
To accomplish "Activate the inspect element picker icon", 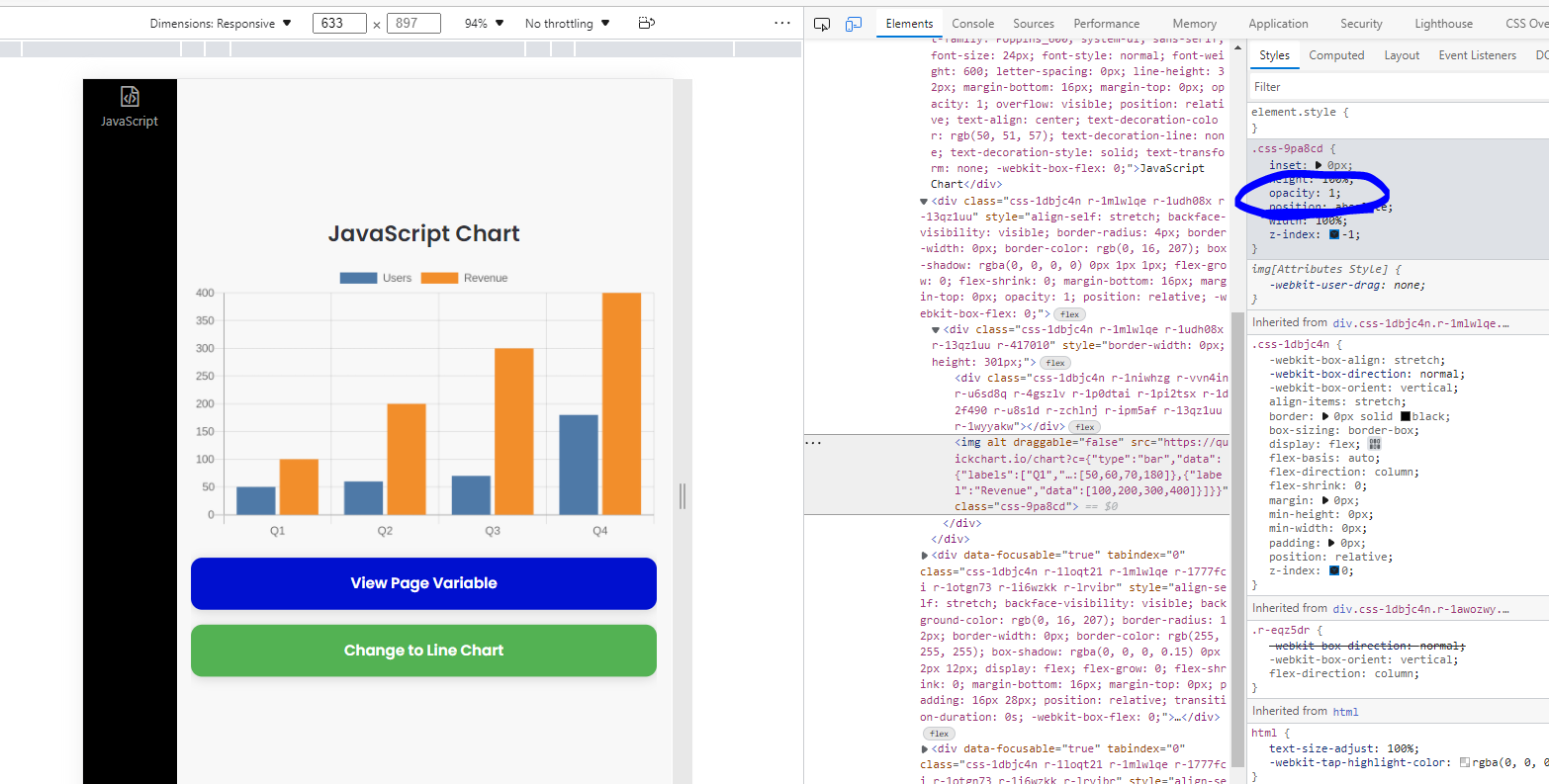I will coord(822,24).
